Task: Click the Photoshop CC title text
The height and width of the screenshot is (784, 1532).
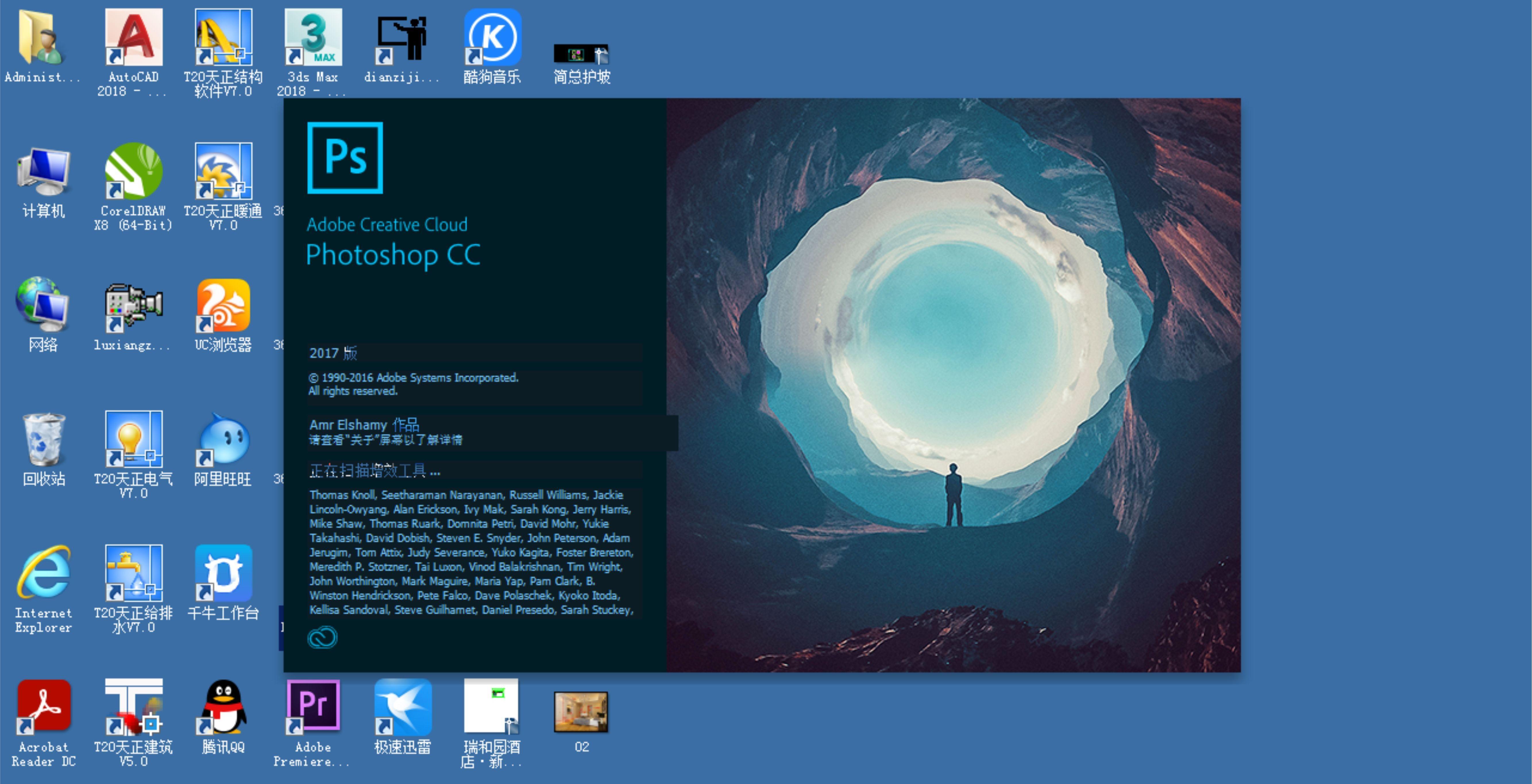Action: (393, 256)
